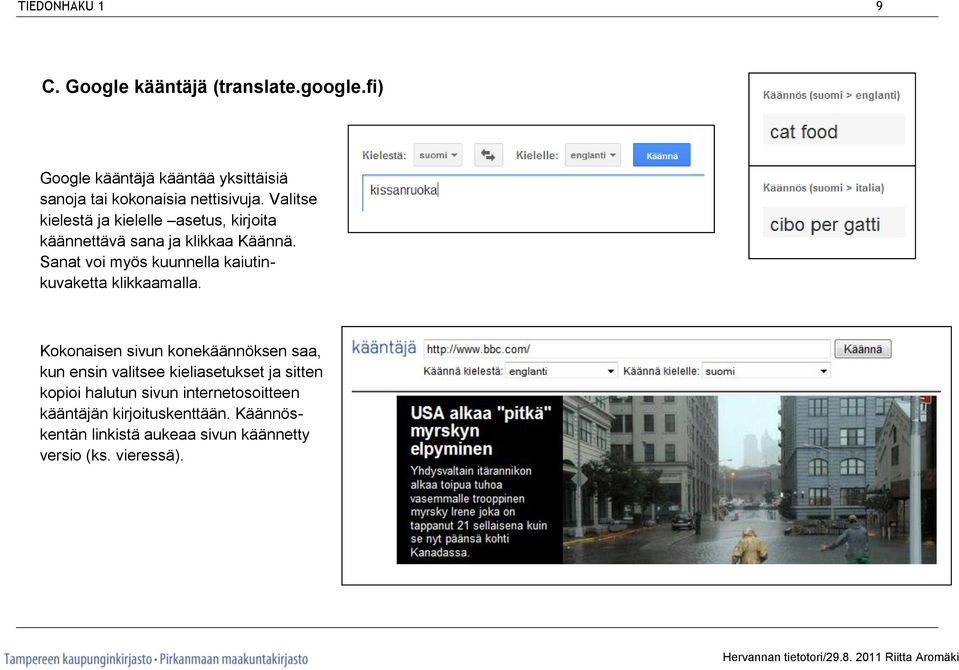
Task: Click the flooded street news photo
Action: (x=749, y=480)
